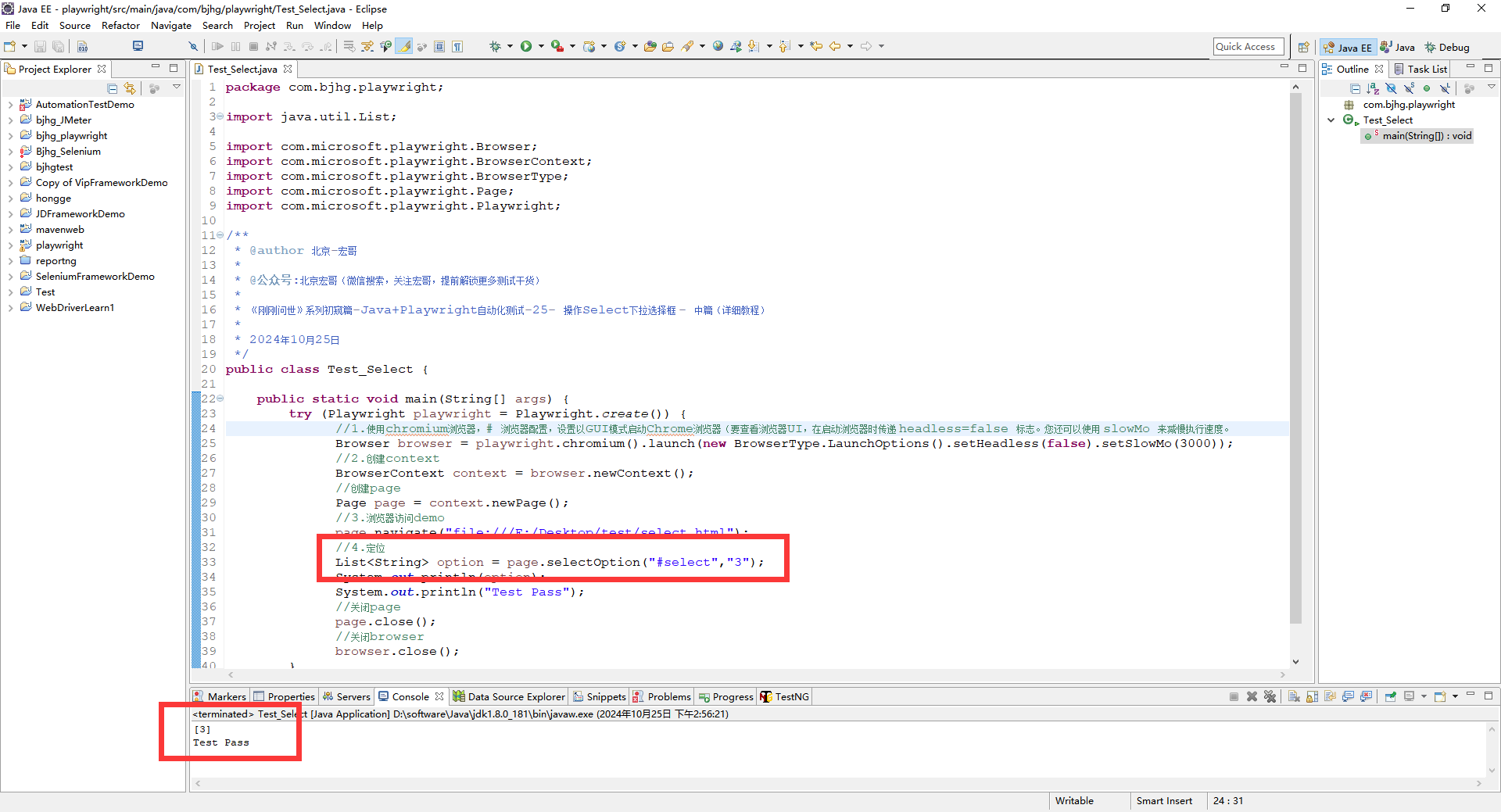Click the Clear Console icon
This screenshot has height=812, width=1501.
point(1294,696)
